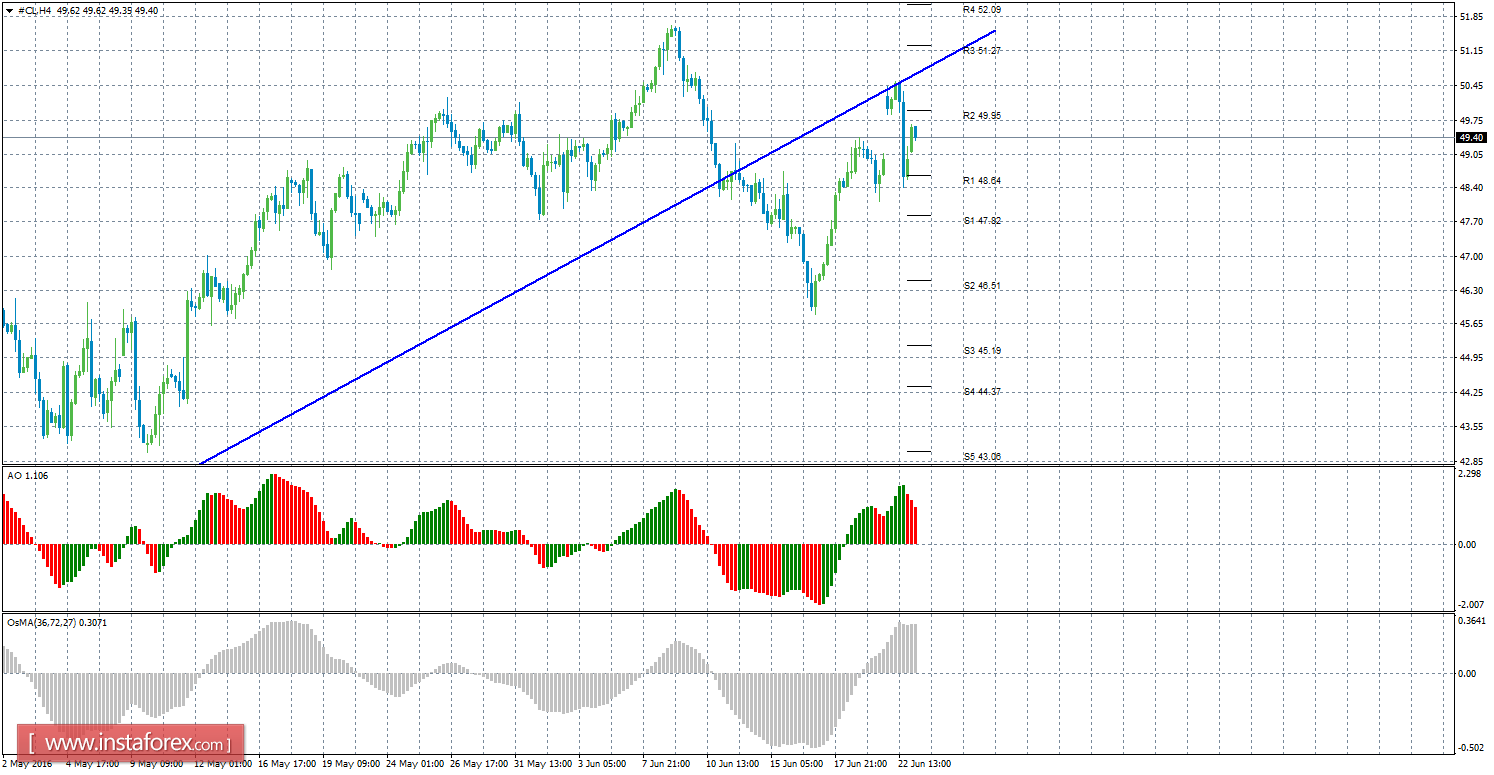Click the 51.85 price axis value
Viewport: 1494px width, 775px height.
(1471, 18)
